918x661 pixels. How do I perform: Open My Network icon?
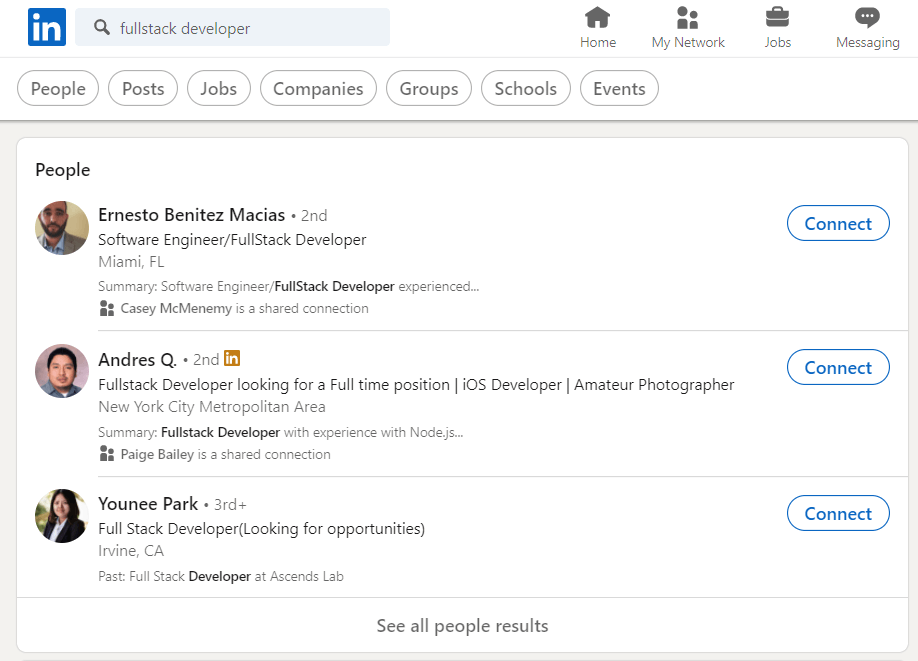[687, 18]
